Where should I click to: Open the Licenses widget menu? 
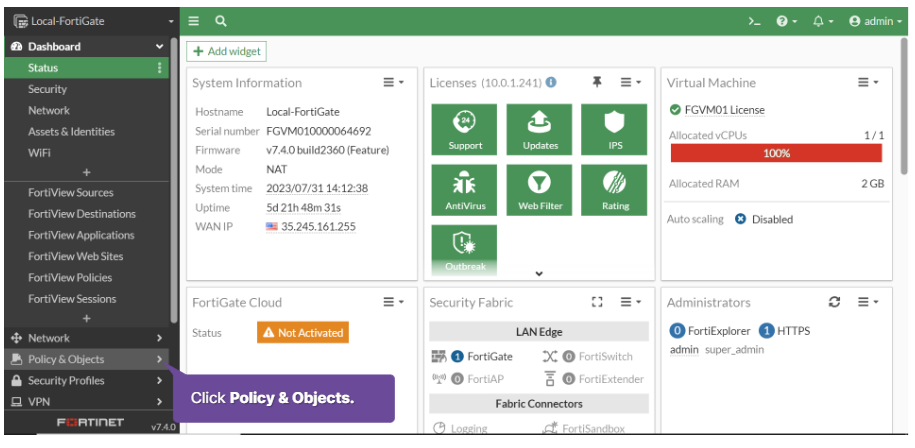coord(630,83)
